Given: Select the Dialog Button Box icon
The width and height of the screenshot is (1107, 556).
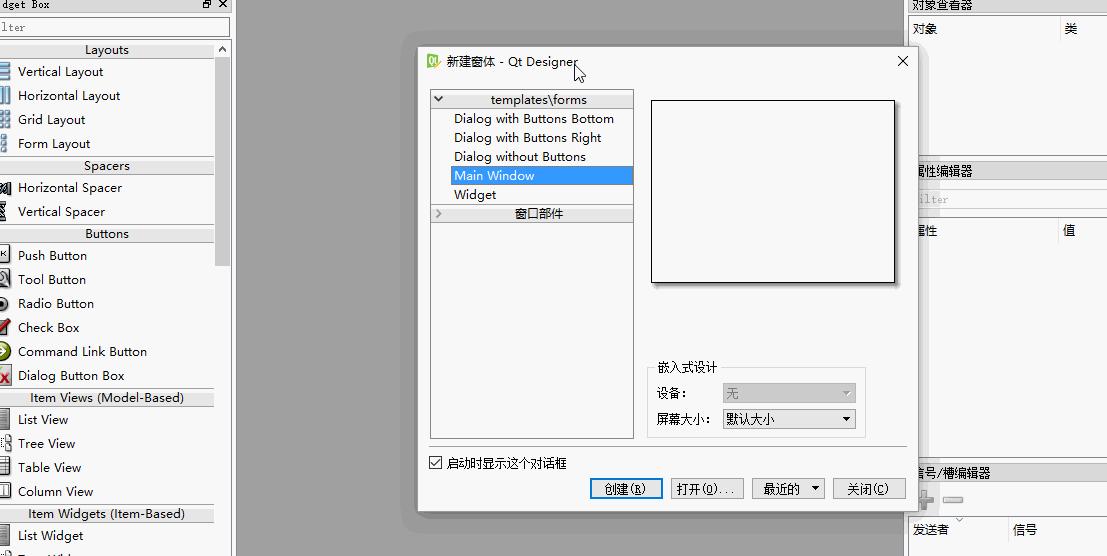Looking at the screenshot, I should (4, 375).
